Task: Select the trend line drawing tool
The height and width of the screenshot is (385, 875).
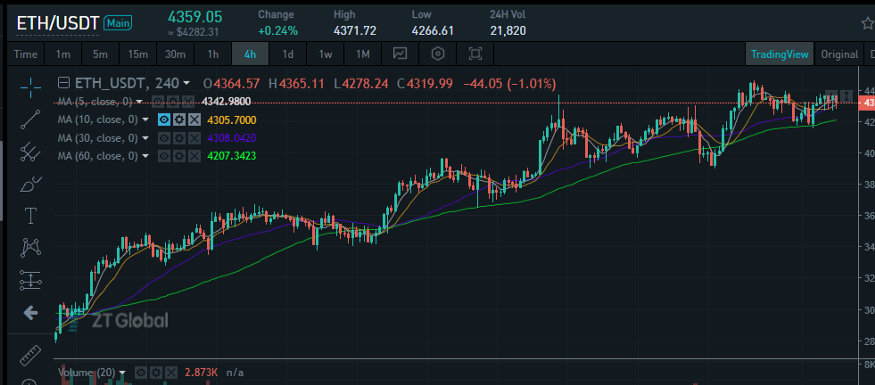Action: [31, 119]
